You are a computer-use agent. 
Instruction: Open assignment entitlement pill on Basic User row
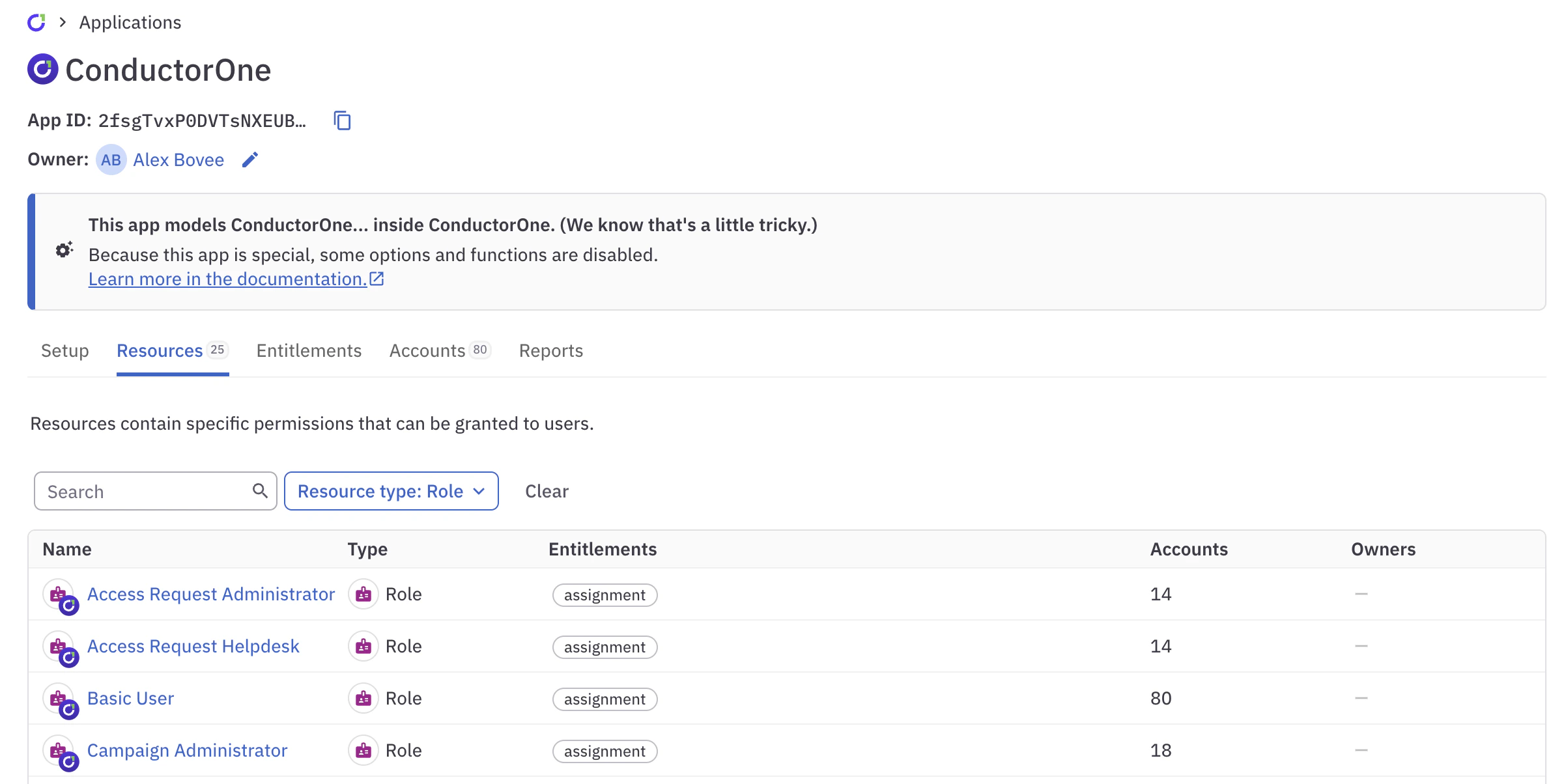point(605,699)
